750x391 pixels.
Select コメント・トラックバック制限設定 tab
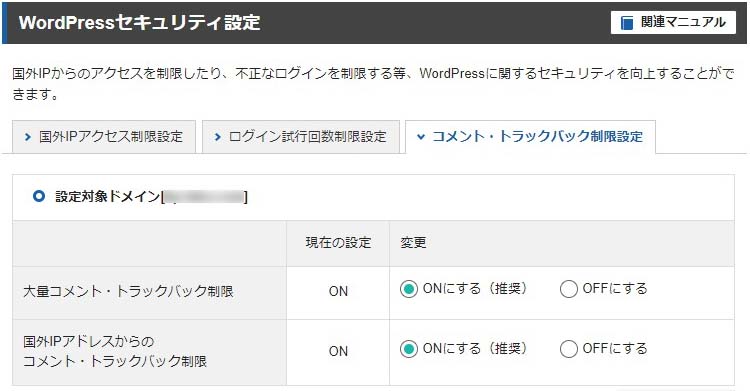tap(530, 137)
